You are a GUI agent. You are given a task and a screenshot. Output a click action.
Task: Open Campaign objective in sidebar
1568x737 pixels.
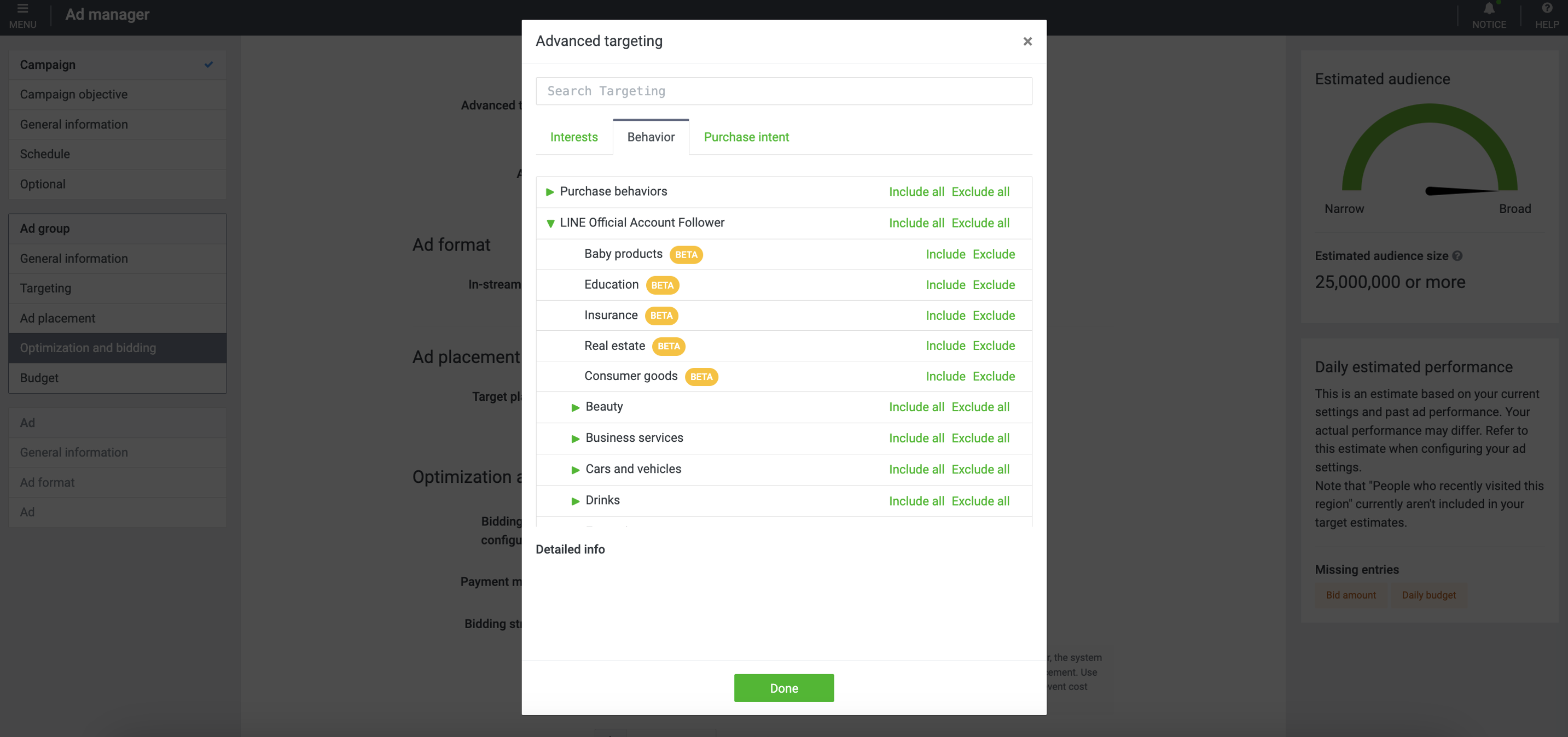[x=118, y=94]
